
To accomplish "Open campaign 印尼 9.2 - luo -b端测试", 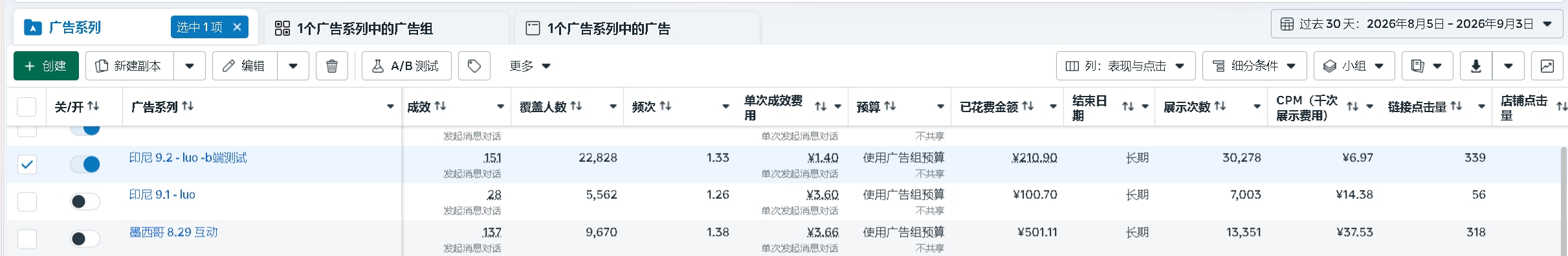I will pos(188,157).
